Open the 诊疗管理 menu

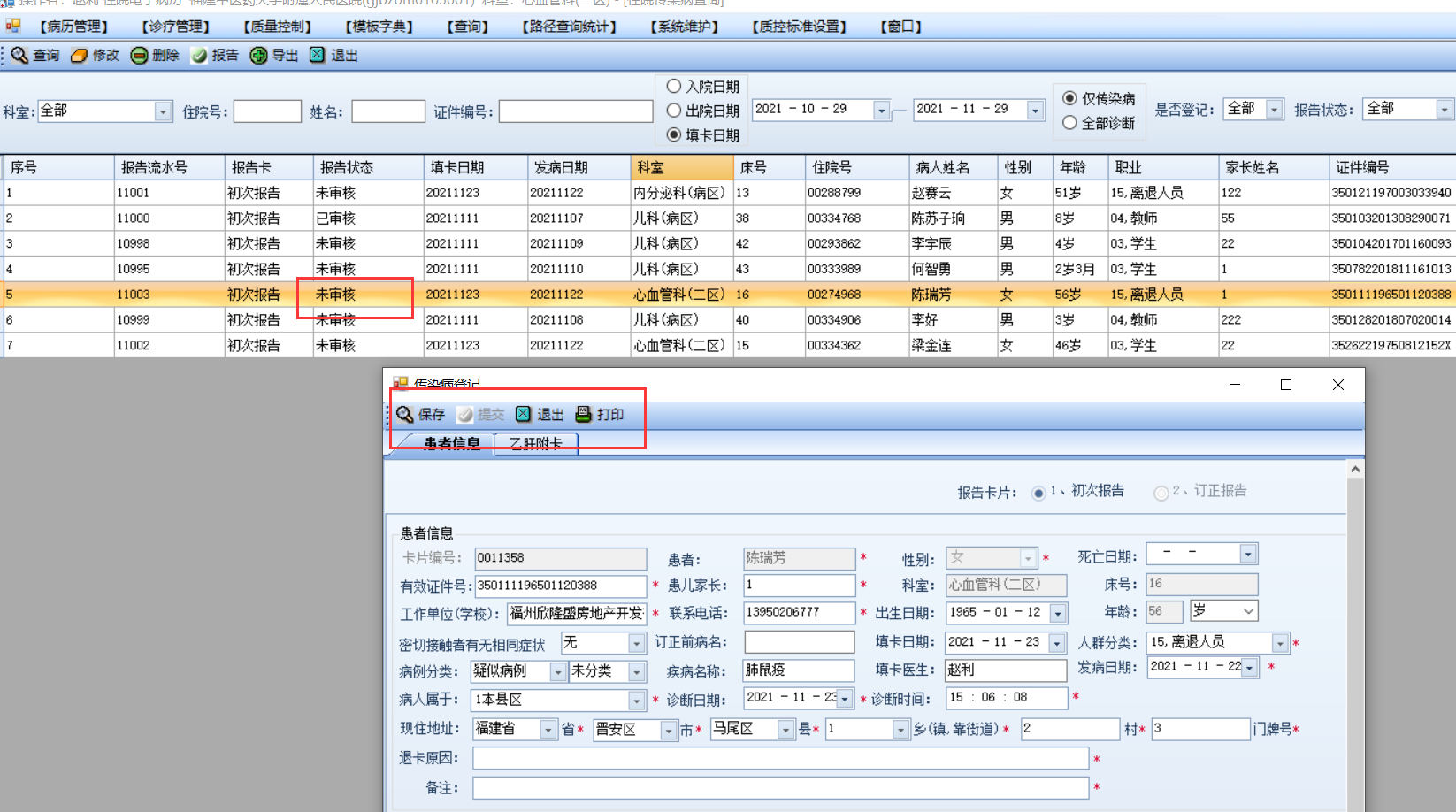tap(176, 27)
